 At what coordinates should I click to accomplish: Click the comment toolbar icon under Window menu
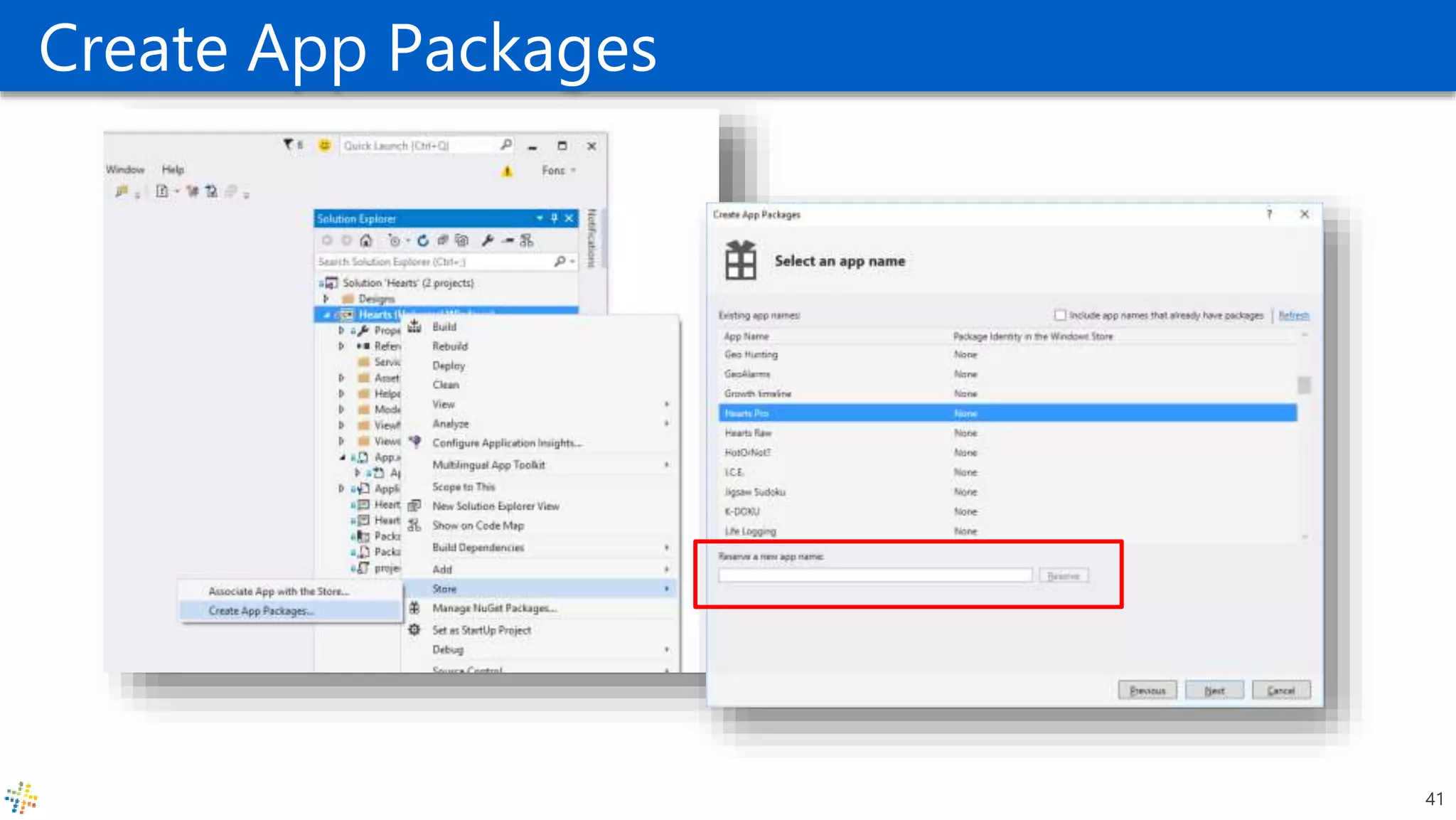122,191
